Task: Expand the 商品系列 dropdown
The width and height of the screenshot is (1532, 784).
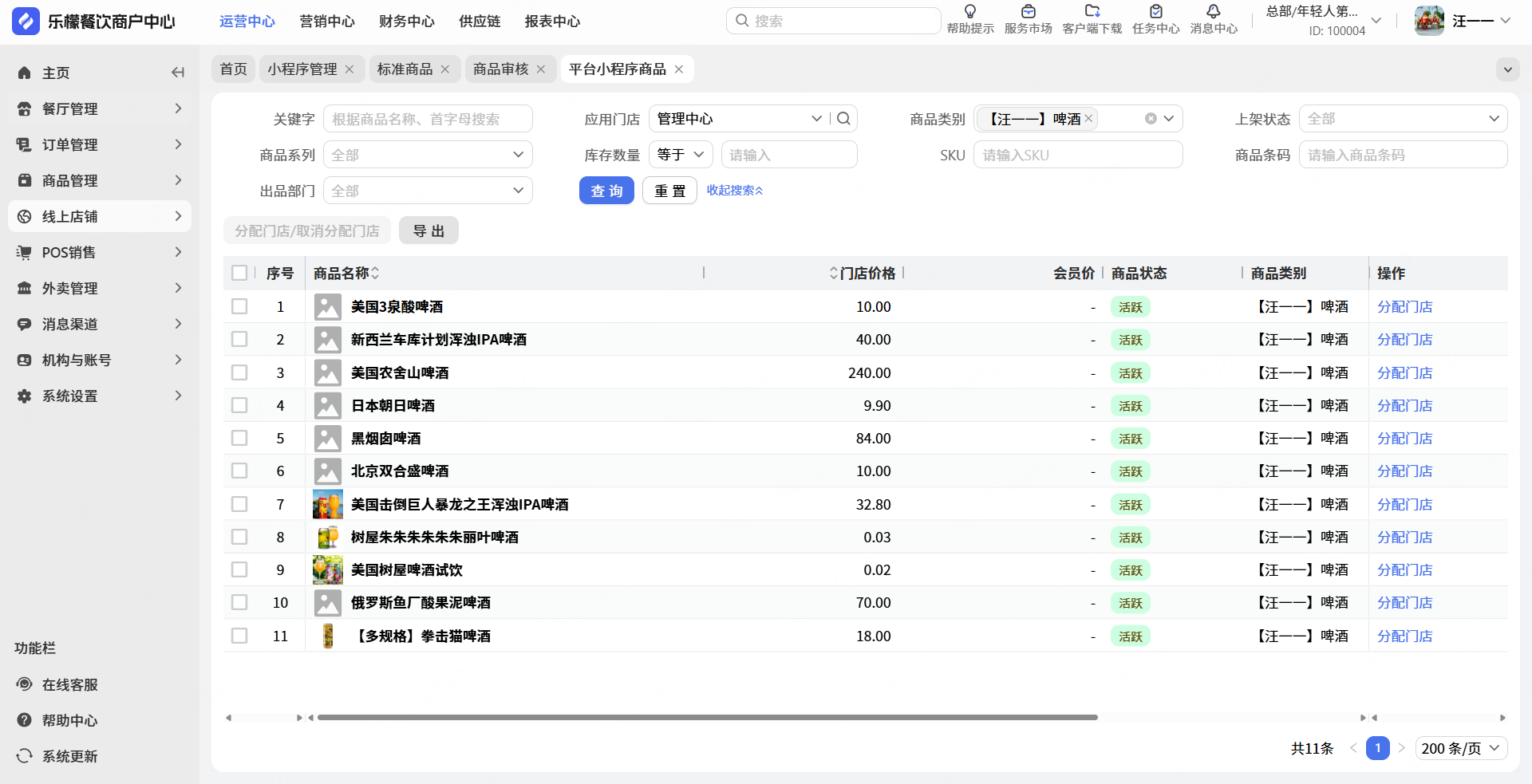Action: coord(428,155)
